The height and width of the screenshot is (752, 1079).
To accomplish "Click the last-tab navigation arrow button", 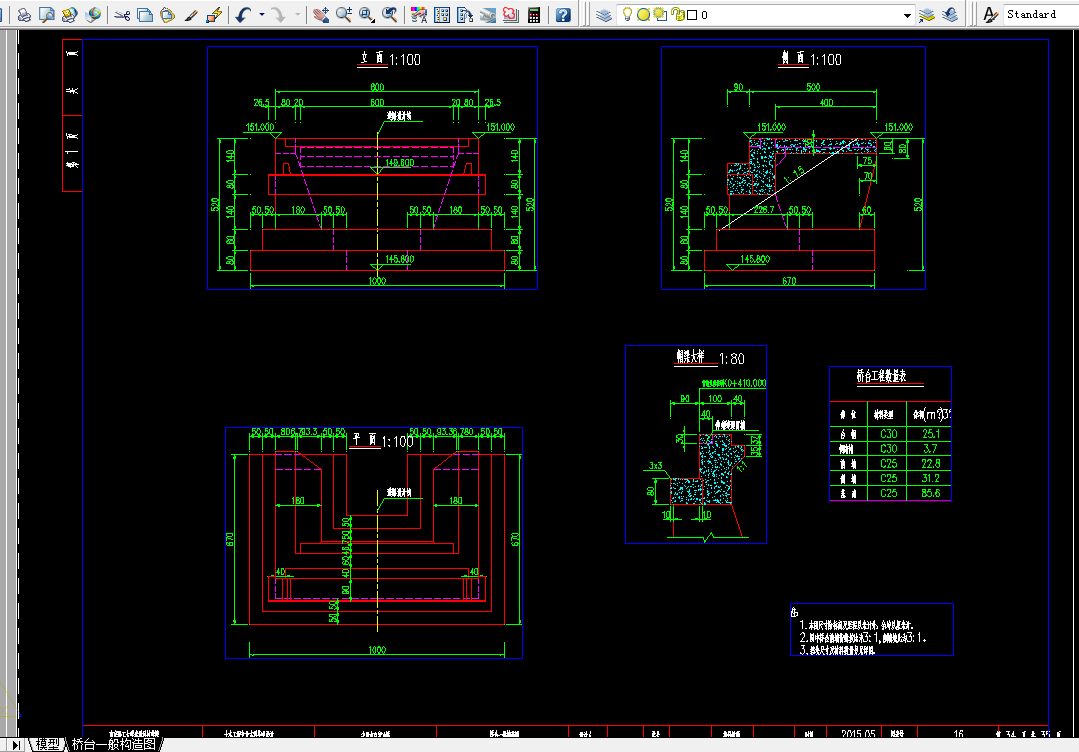I will pos(16,745).
